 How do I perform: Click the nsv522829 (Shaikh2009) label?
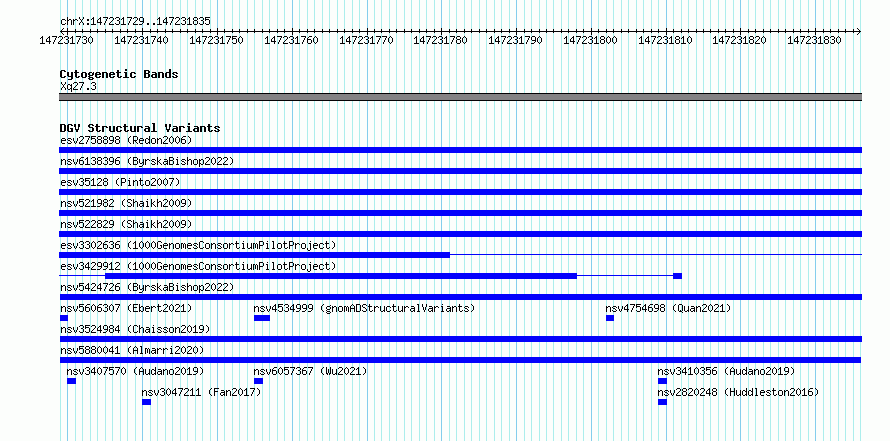pos(126,224)
